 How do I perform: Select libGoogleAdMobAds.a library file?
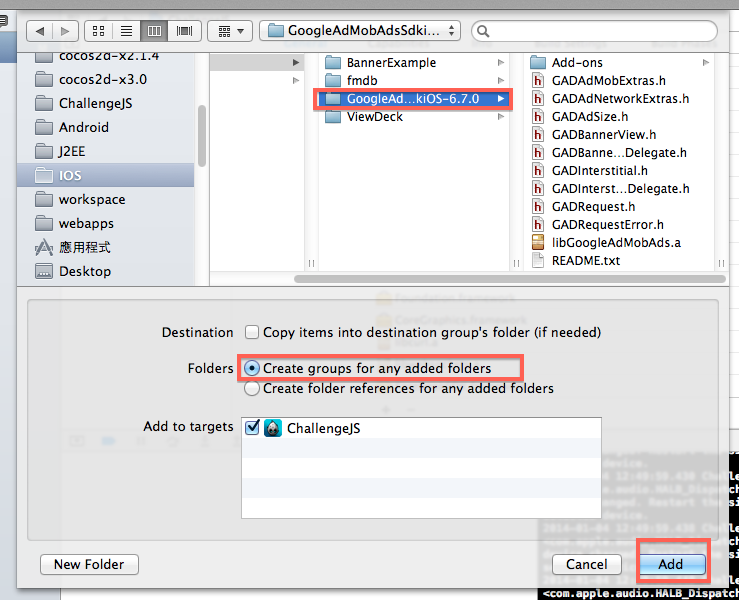point(620,243)
